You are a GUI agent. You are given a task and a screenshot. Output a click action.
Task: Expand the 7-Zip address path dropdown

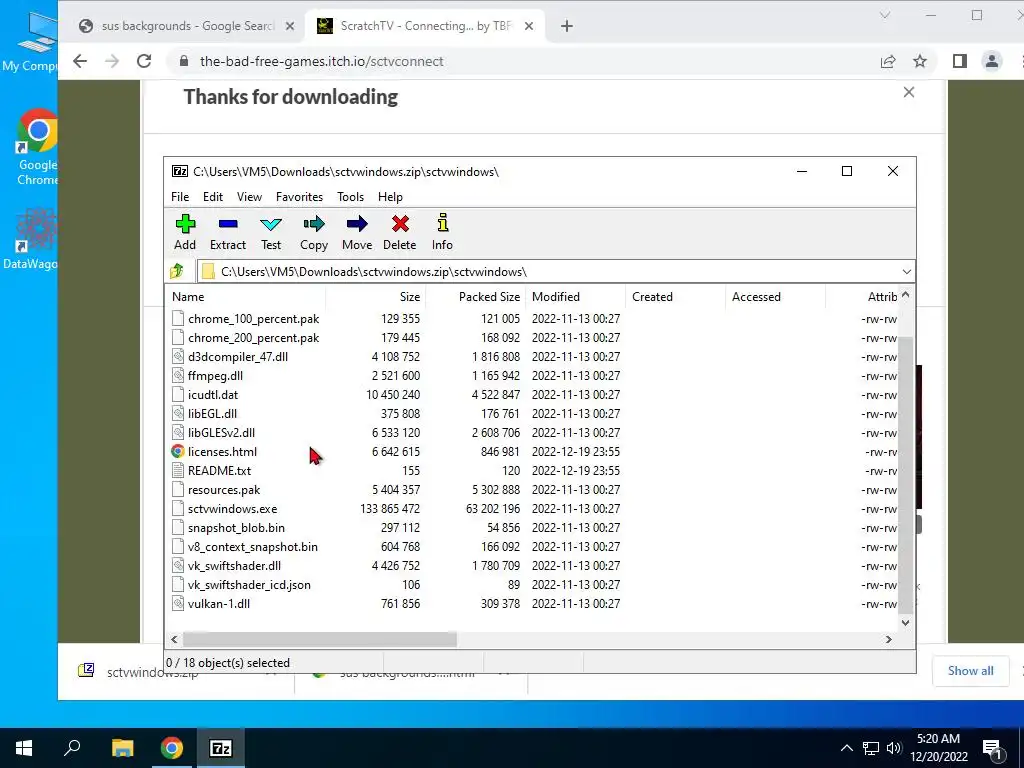[906, 272]
